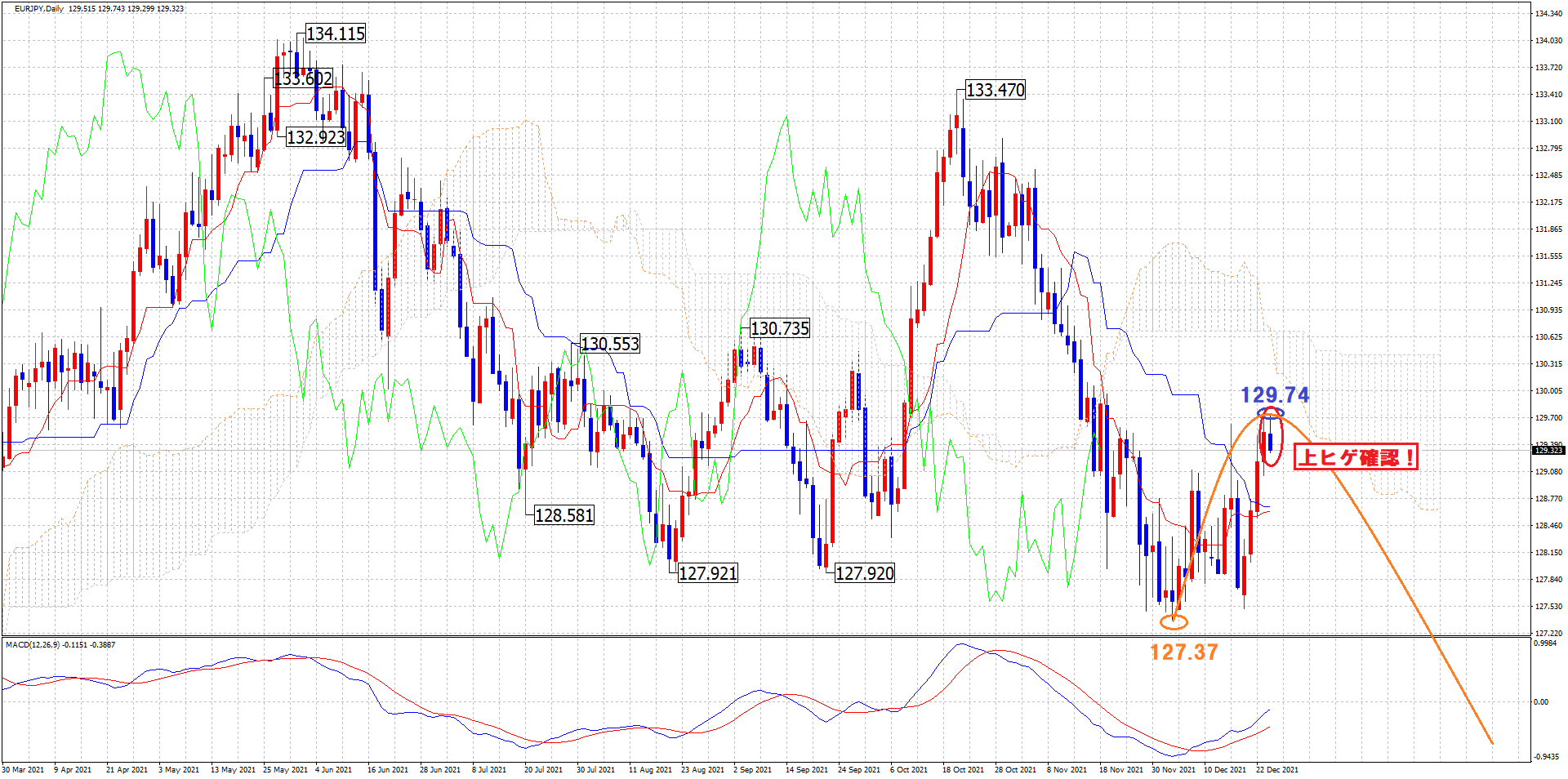Select the blue 129.74 text annotation

(1274, 395)
